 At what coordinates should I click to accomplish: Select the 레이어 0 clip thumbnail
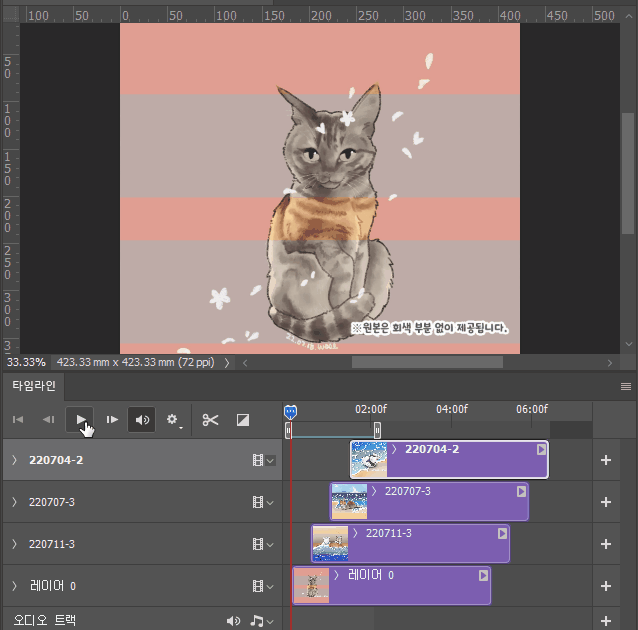[x=311, y=585]
